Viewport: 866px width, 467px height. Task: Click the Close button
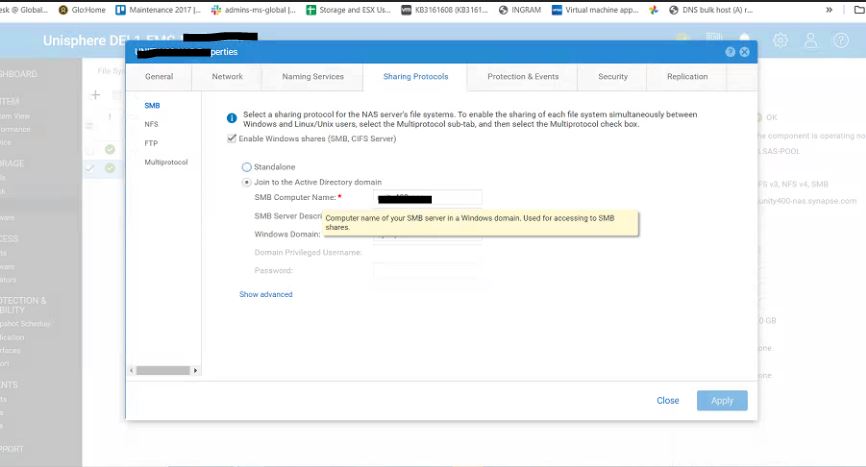pyautogui.click(x=667, y=401)
